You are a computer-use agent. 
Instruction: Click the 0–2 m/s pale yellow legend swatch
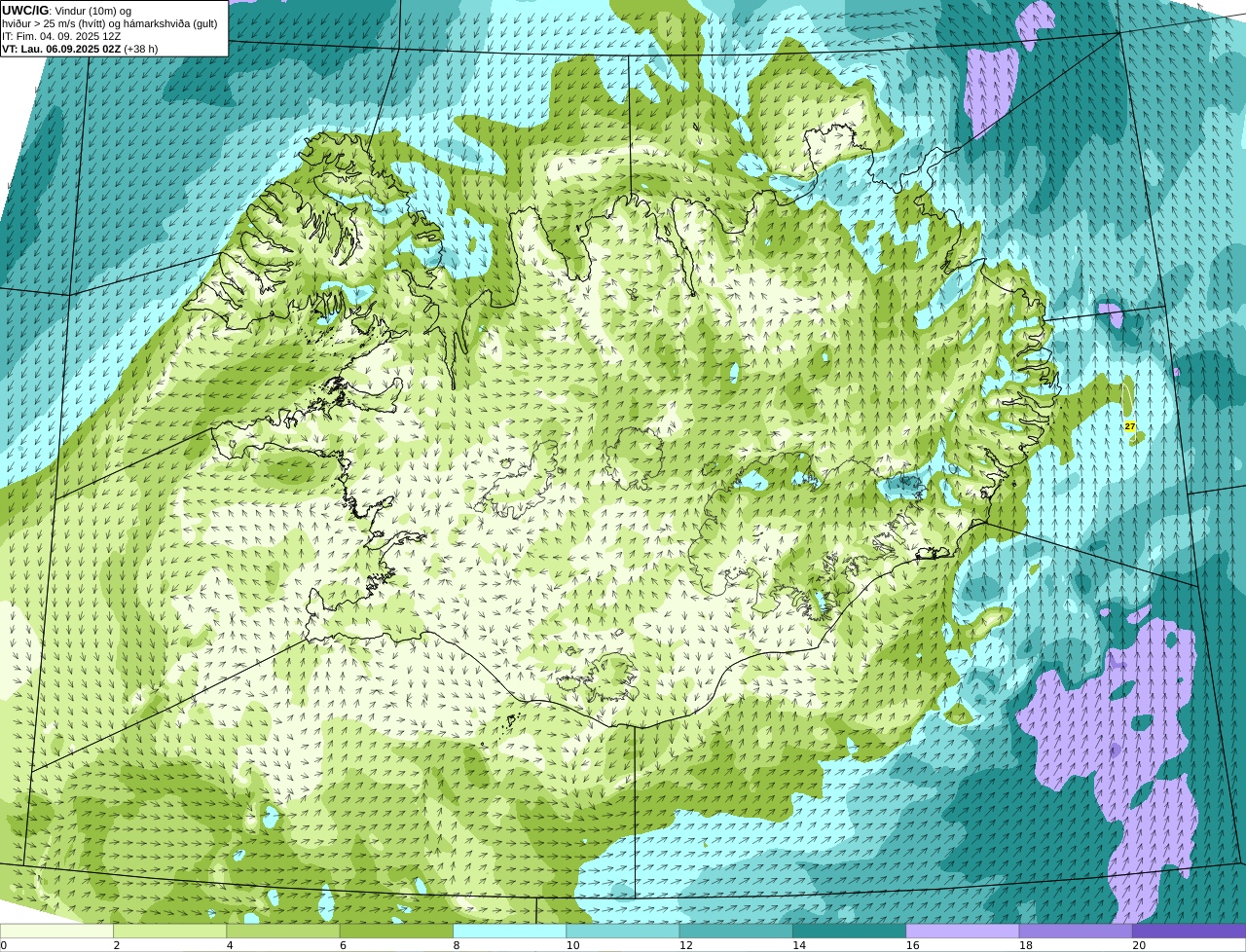[x=56, y=931]
